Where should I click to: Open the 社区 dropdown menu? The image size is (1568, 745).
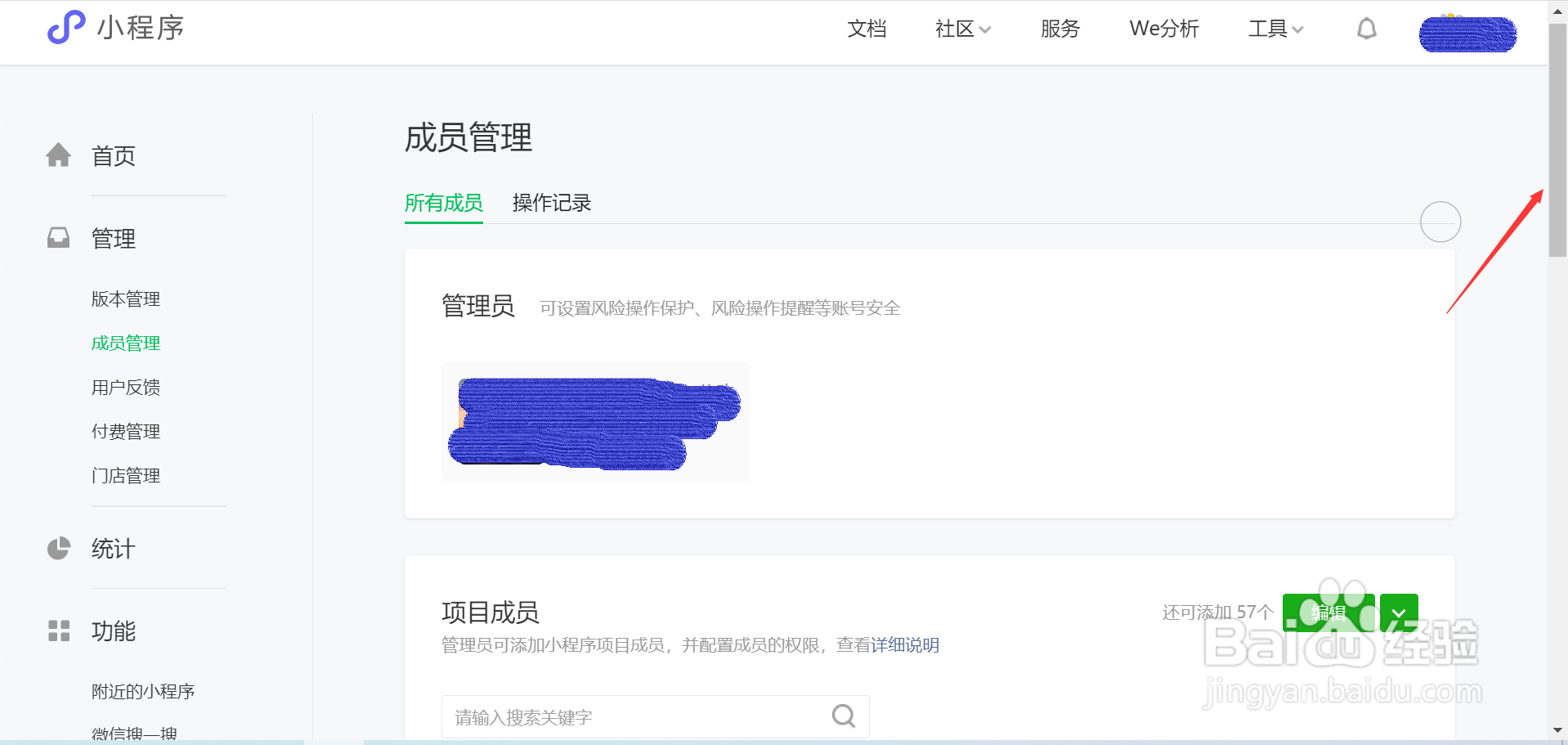tap(963, 29)
